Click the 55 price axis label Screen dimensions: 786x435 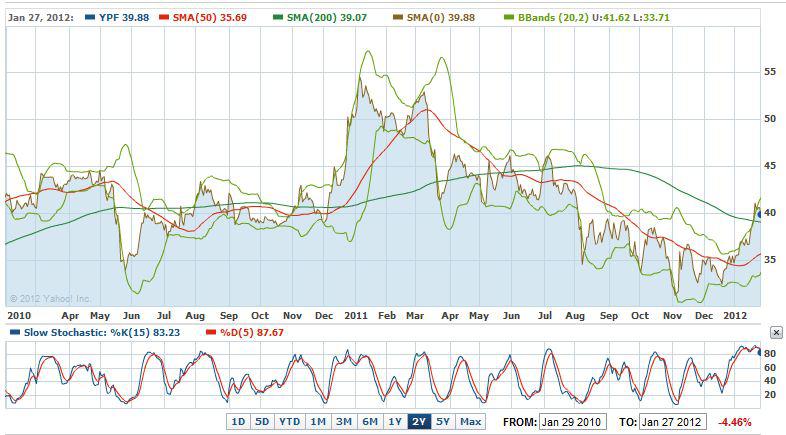[770, 72]
